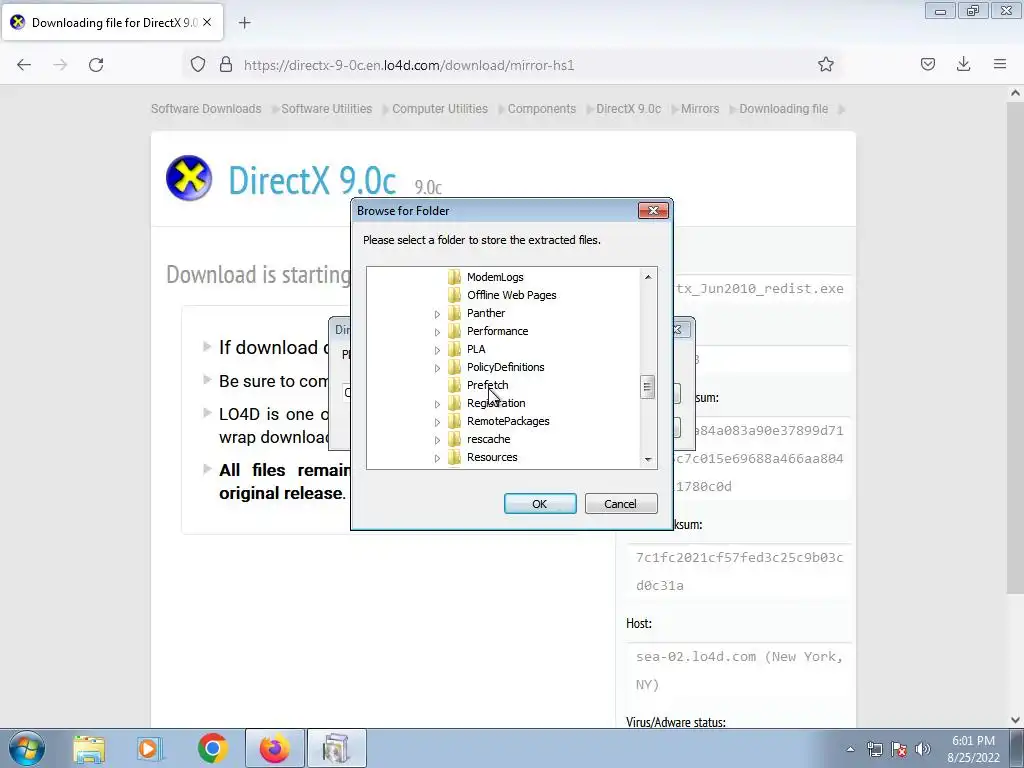
Task: Click the web page scrollbar up arrow
Action: click(x=1016, y=93)
